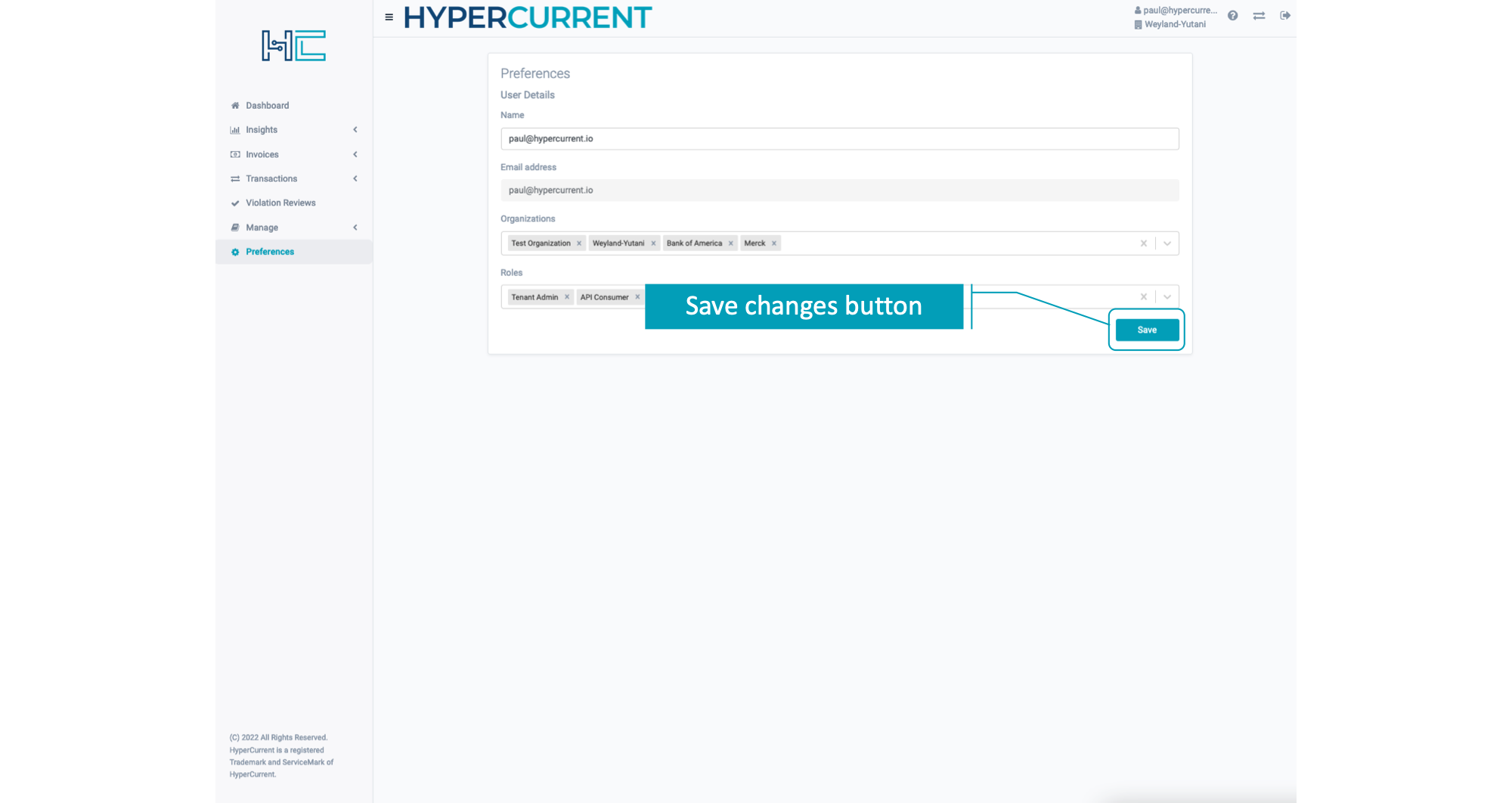Click the Save button
This screenshot has width=1512, height=803.
pyautogui.click(x=1147, y=330)
